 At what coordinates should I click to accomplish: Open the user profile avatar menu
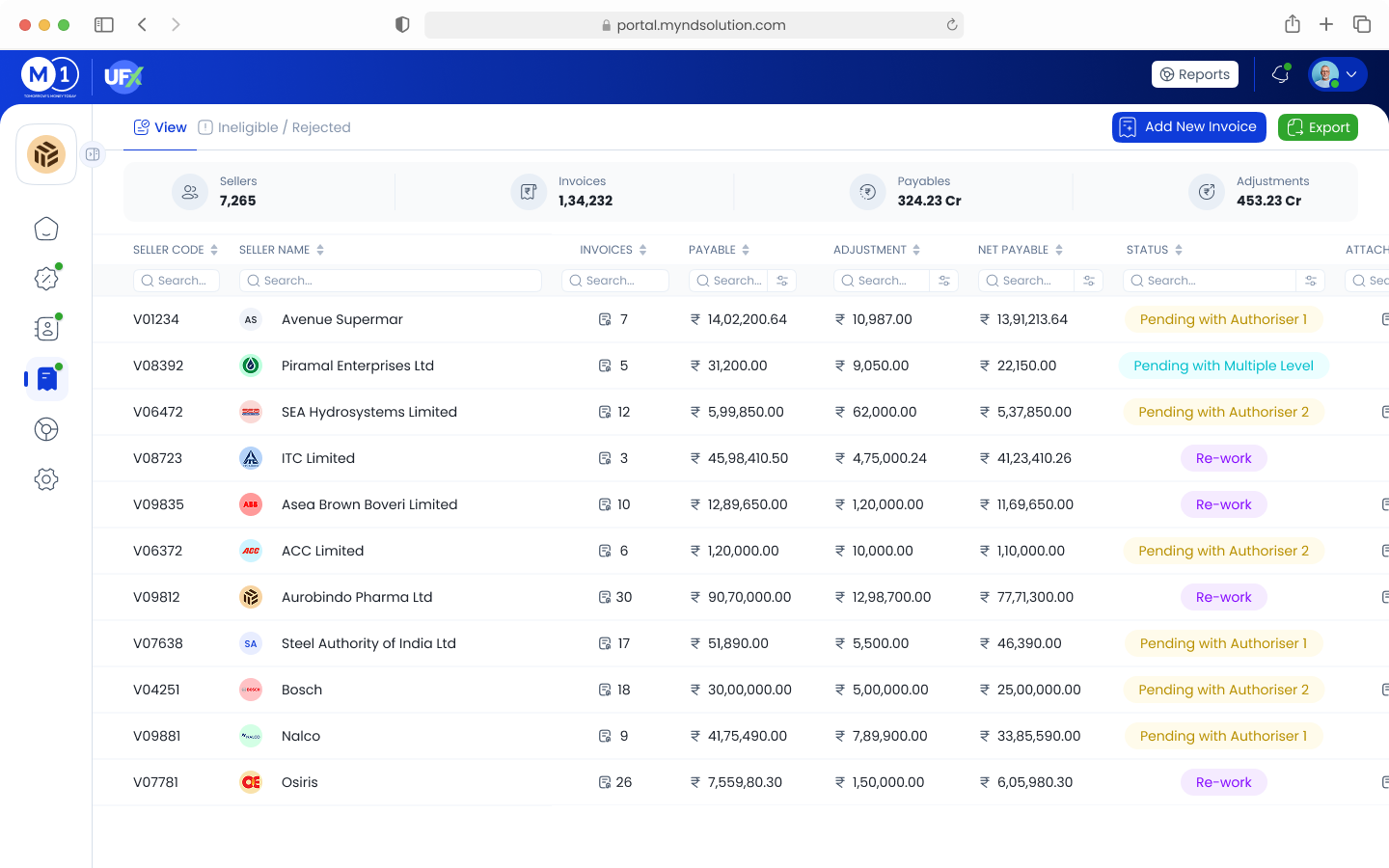(1337, 74)
